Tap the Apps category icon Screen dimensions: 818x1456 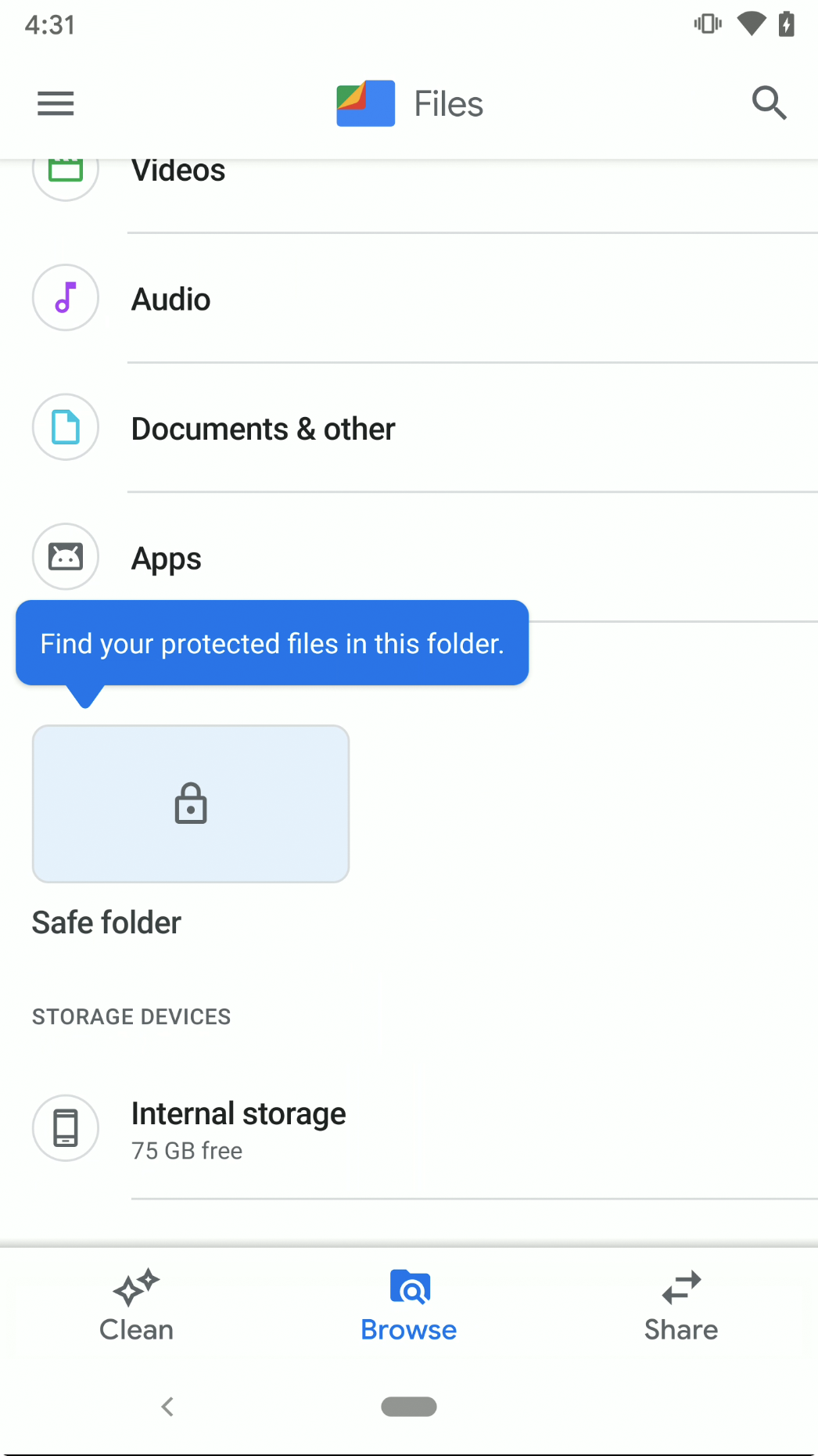(x=65, y=556)
